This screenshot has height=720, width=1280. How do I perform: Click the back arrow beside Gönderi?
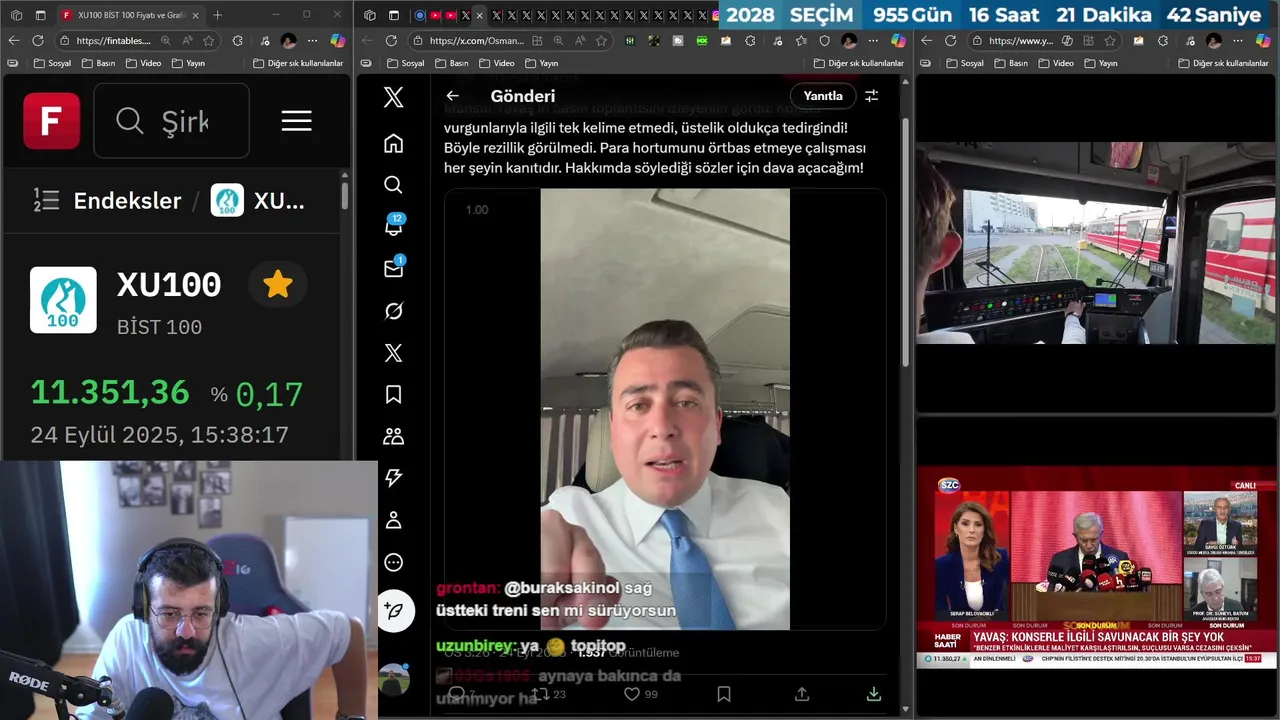452,96
